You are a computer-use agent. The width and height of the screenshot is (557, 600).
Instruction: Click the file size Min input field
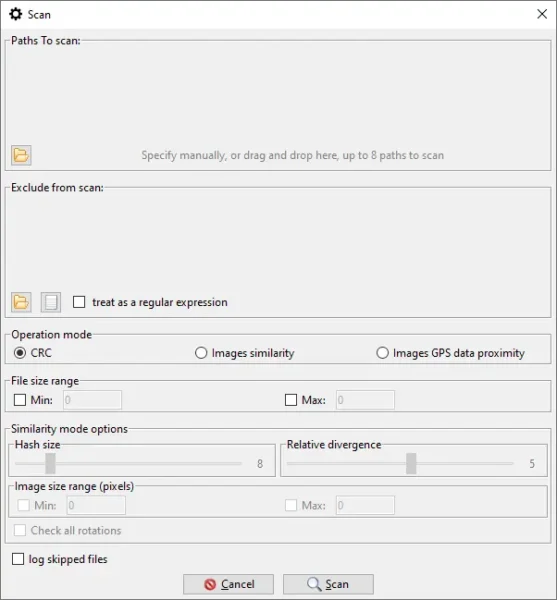pos(93,400)
